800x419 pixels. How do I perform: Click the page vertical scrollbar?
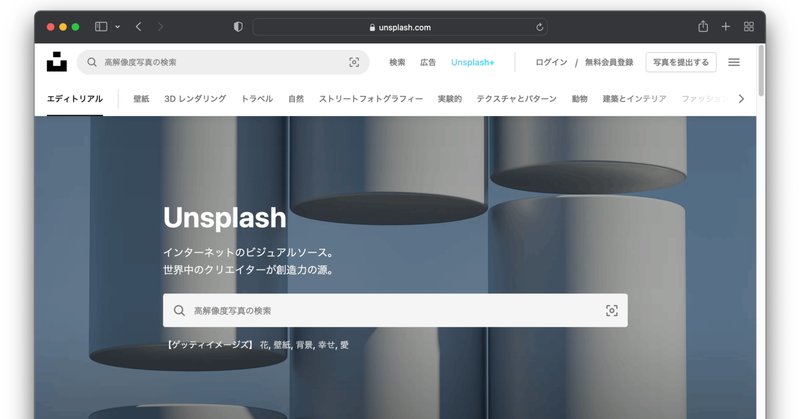click(x=761, y=70)
